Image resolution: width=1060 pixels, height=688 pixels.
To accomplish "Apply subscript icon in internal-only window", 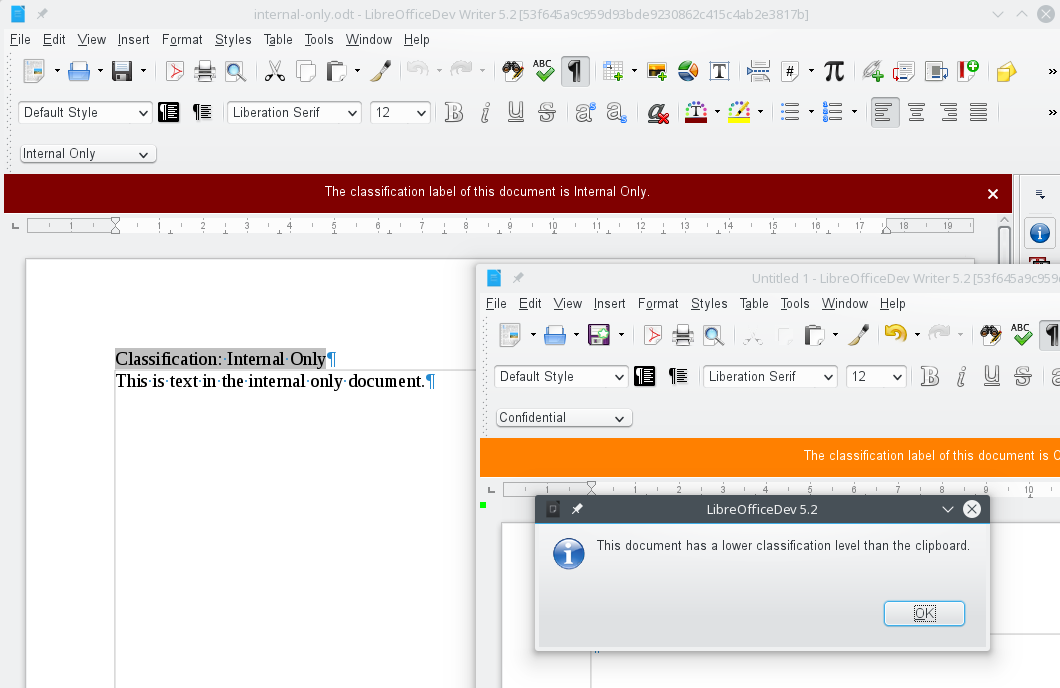I will click(x=616, y=112).
